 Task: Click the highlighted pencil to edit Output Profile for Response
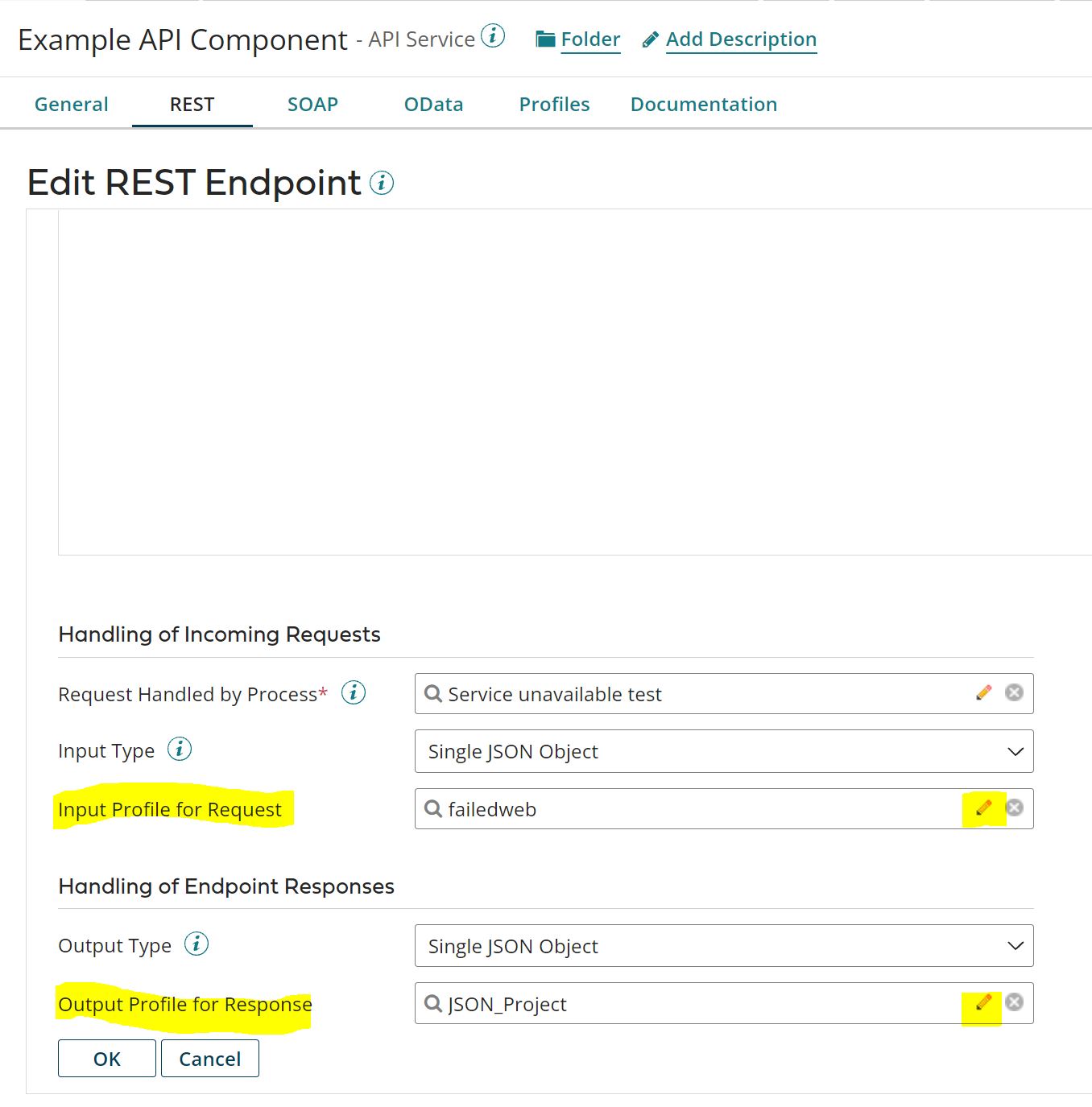tap(982, 1003)
